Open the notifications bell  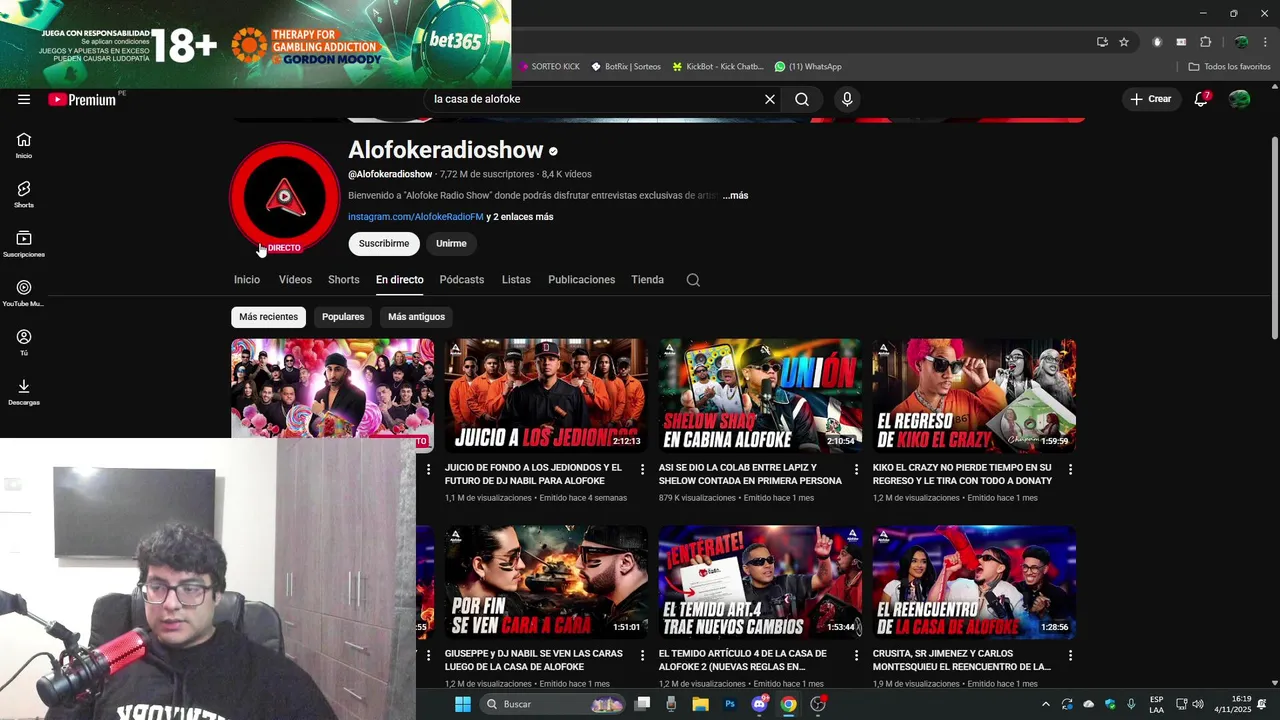click(1201, 99)
